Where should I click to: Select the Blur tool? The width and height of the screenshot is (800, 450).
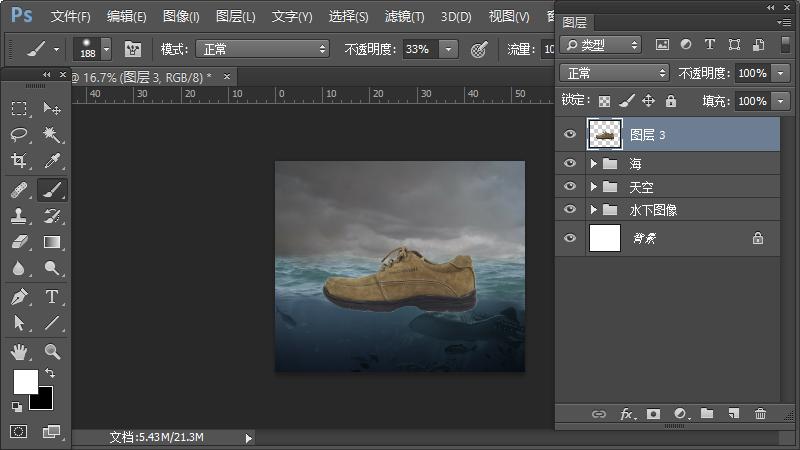click(x=19, y=268)
